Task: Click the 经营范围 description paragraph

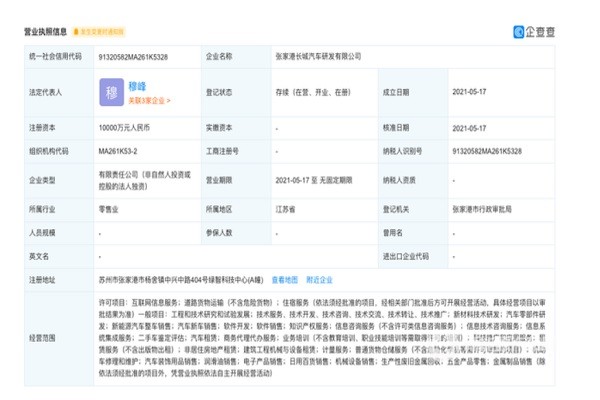Action: 322,338
